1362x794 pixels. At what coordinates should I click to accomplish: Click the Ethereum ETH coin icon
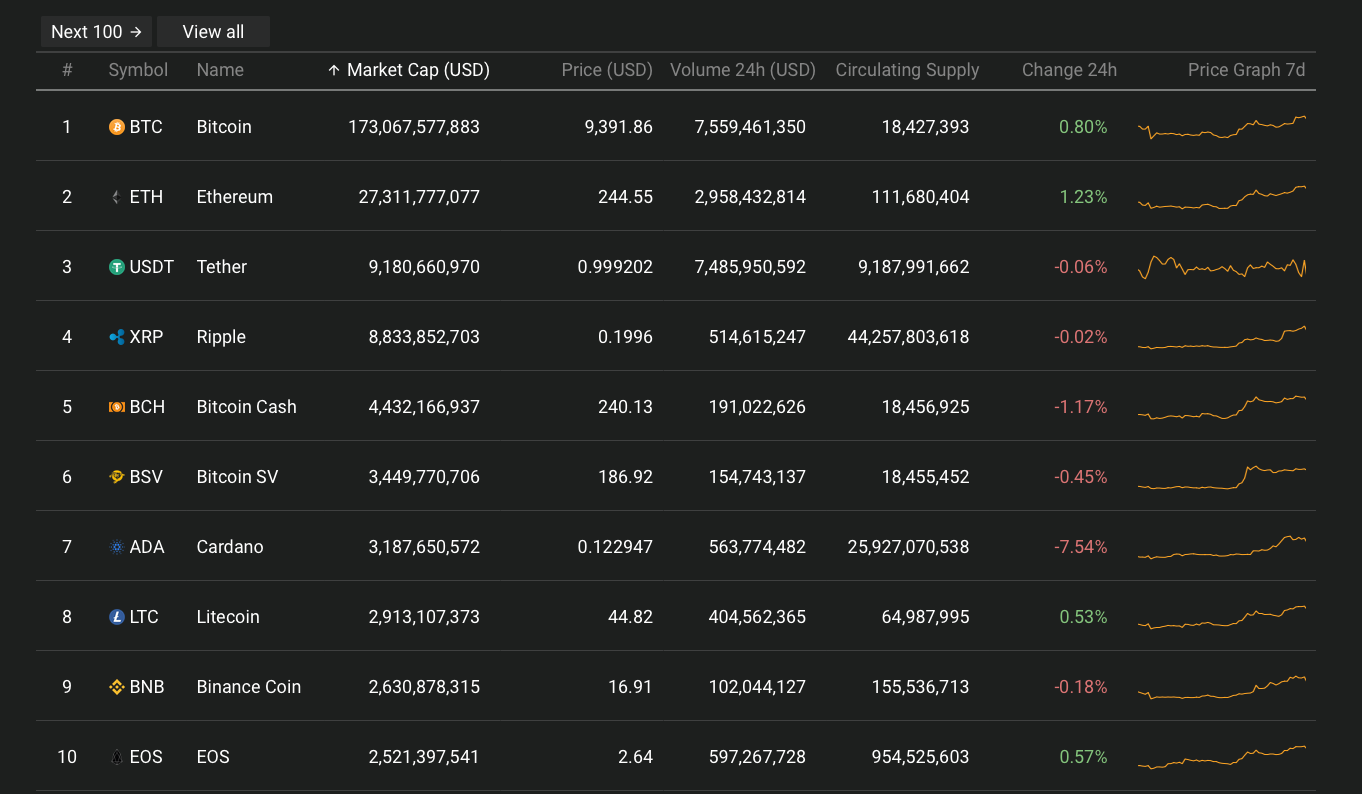[117, 197]
